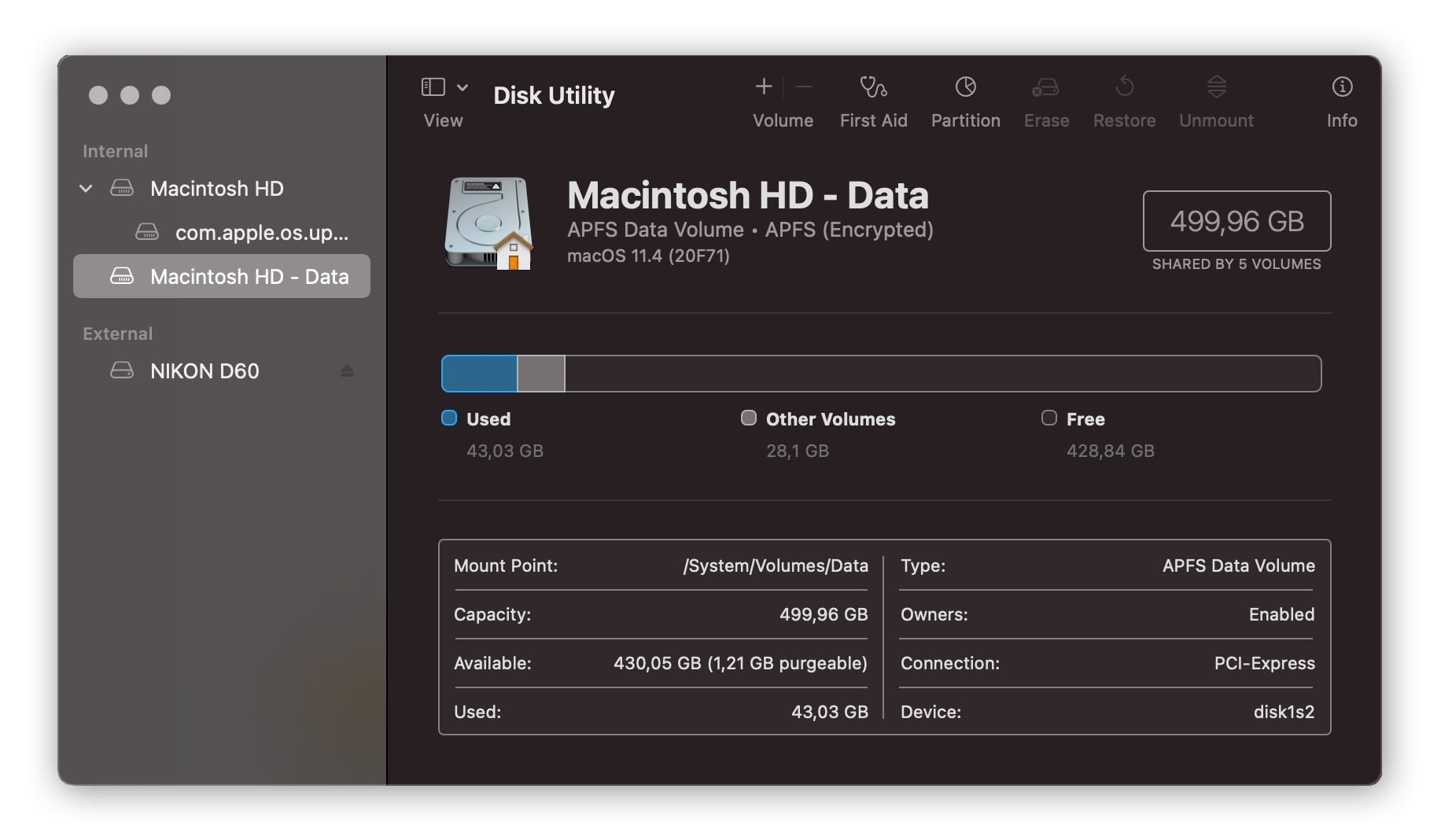
Task: Open the Info icon
Action: click(x=1342, y=87)
